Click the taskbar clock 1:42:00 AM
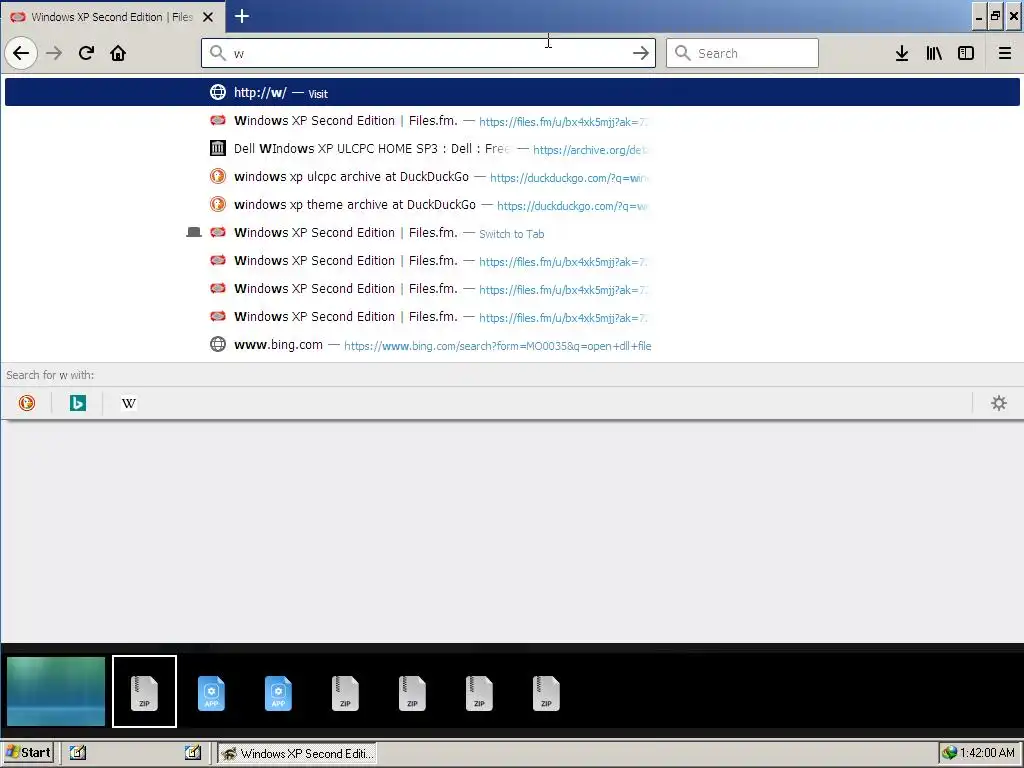Viewport: 1024px width, 768px height. pos(987,753)
